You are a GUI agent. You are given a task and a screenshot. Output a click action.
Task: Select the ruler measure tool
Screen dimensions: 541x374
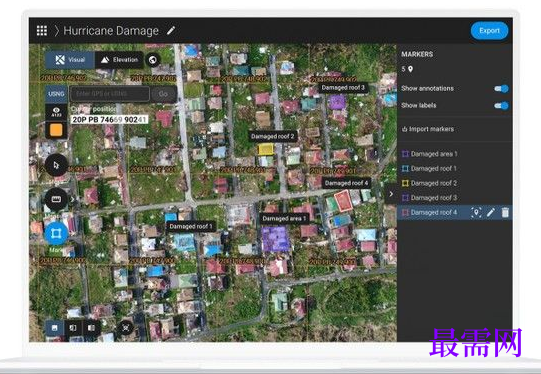pyautogui.click(x=56, y=199)
